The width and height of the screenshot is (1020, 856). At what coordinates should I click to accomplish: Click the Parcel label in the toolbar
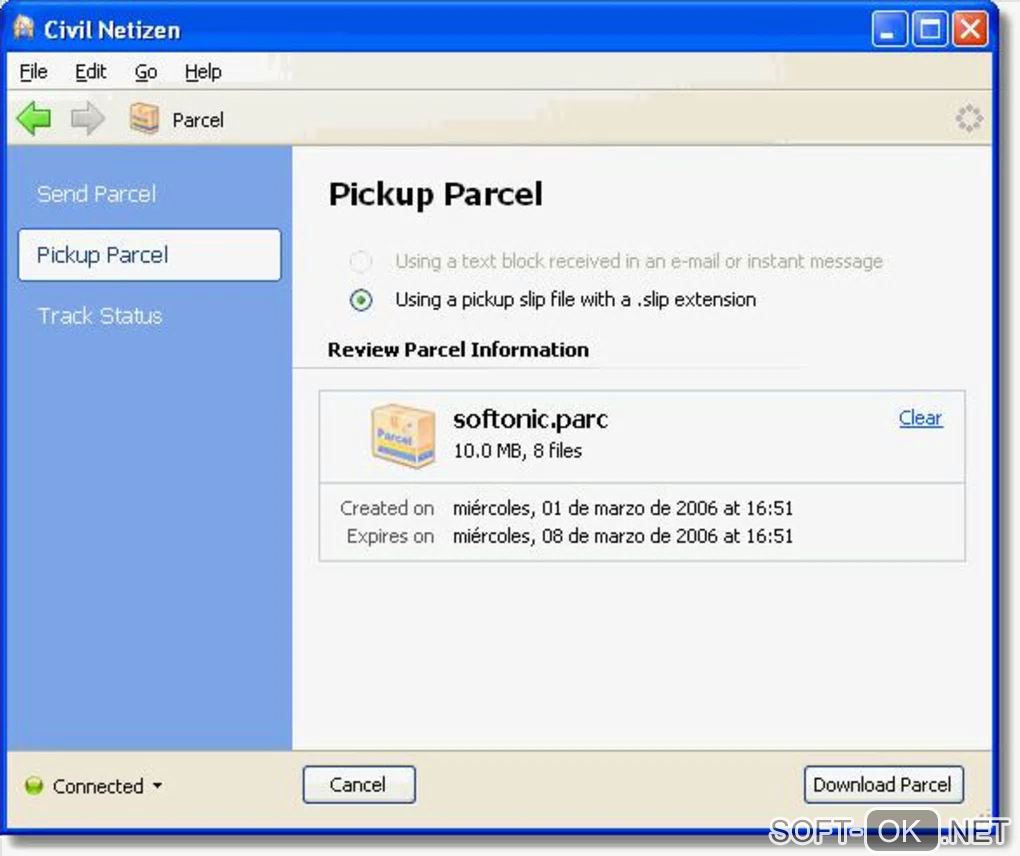point(198,120)
